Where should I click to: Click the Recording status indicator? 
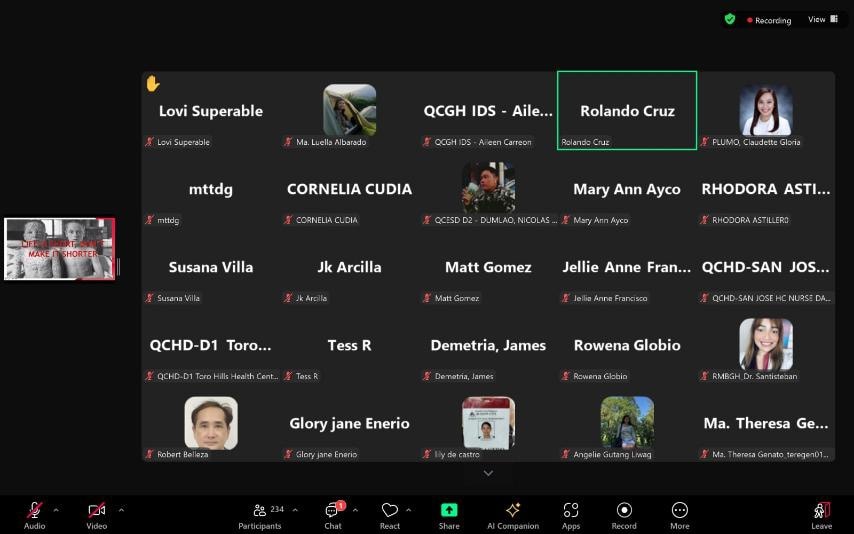click(x=769, y=20)
